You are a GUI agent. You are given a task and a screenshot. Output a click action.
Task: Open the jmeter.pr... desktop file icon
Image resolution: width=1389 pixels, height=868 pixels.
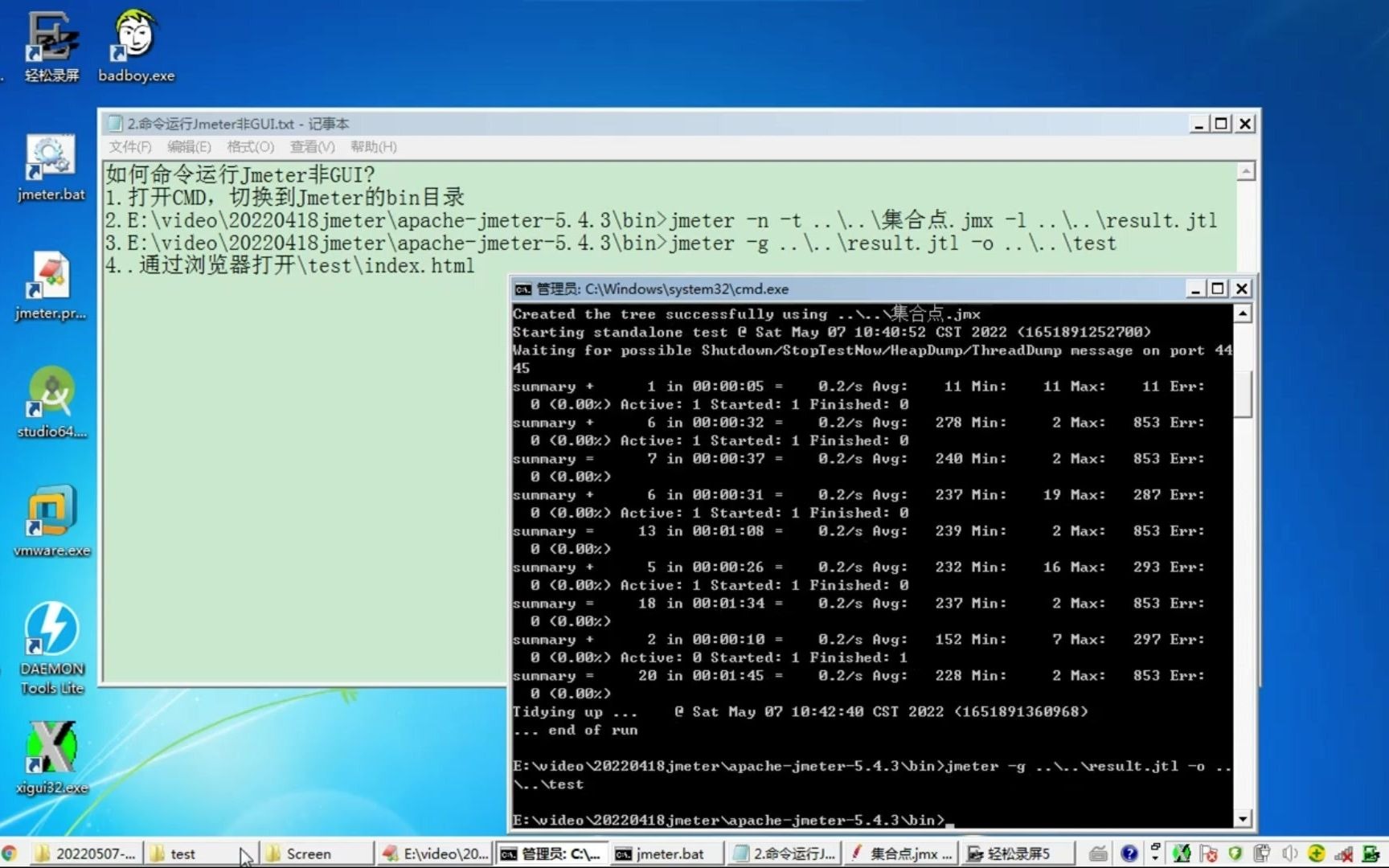click(x=51, y=286)
